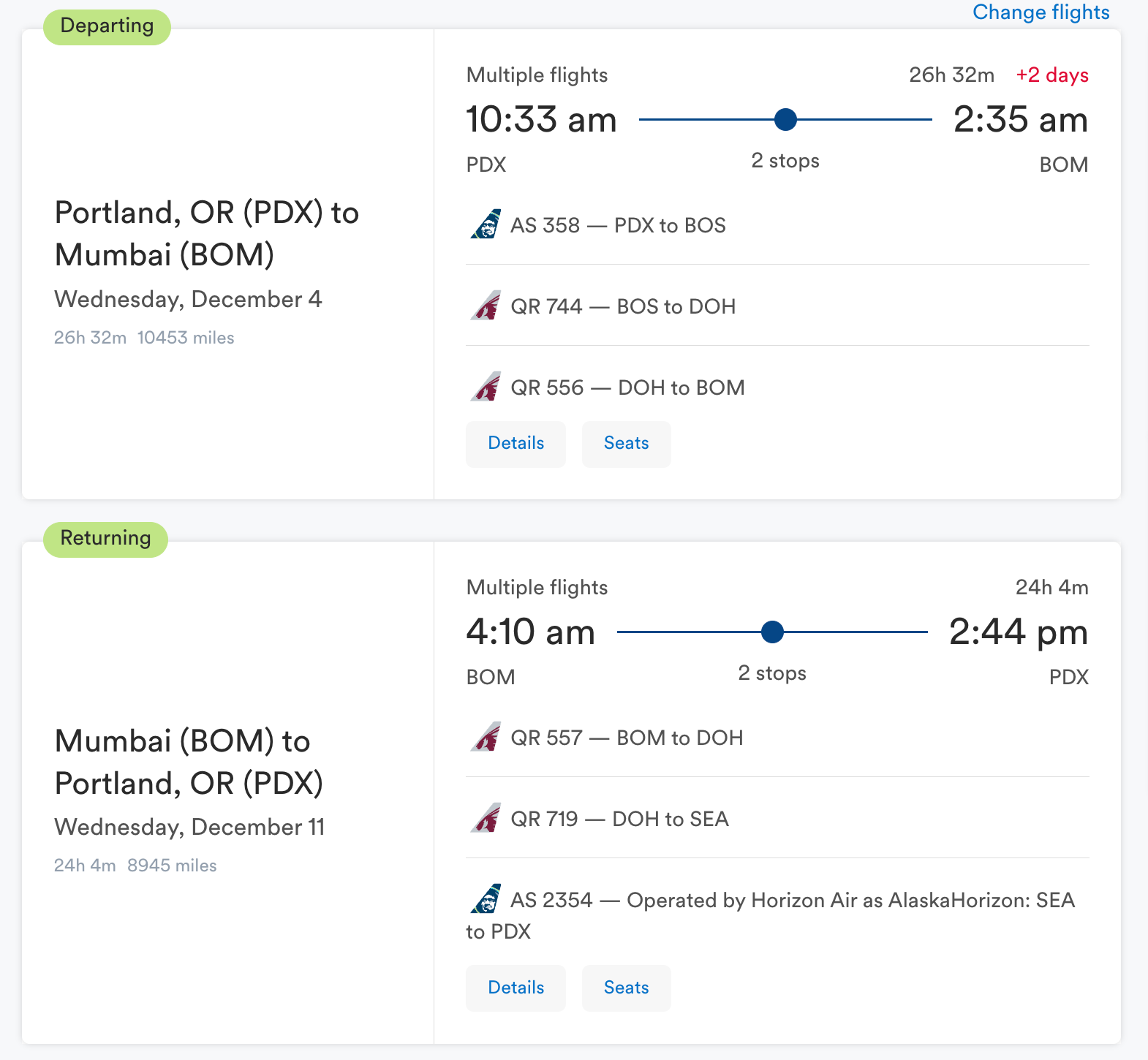Click the Alaska Airlines icon for AS 2354
Image resolution: width=1148 pixels, height=1060 pixels.
tap(486, 899)
